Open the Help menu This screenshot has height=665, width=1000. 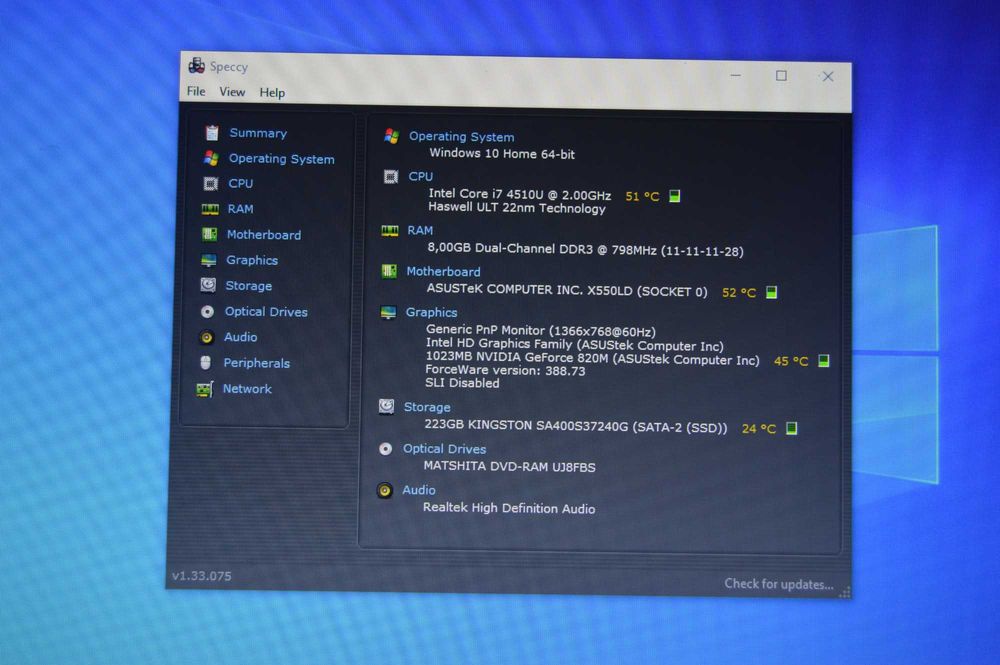click(272, 92)
